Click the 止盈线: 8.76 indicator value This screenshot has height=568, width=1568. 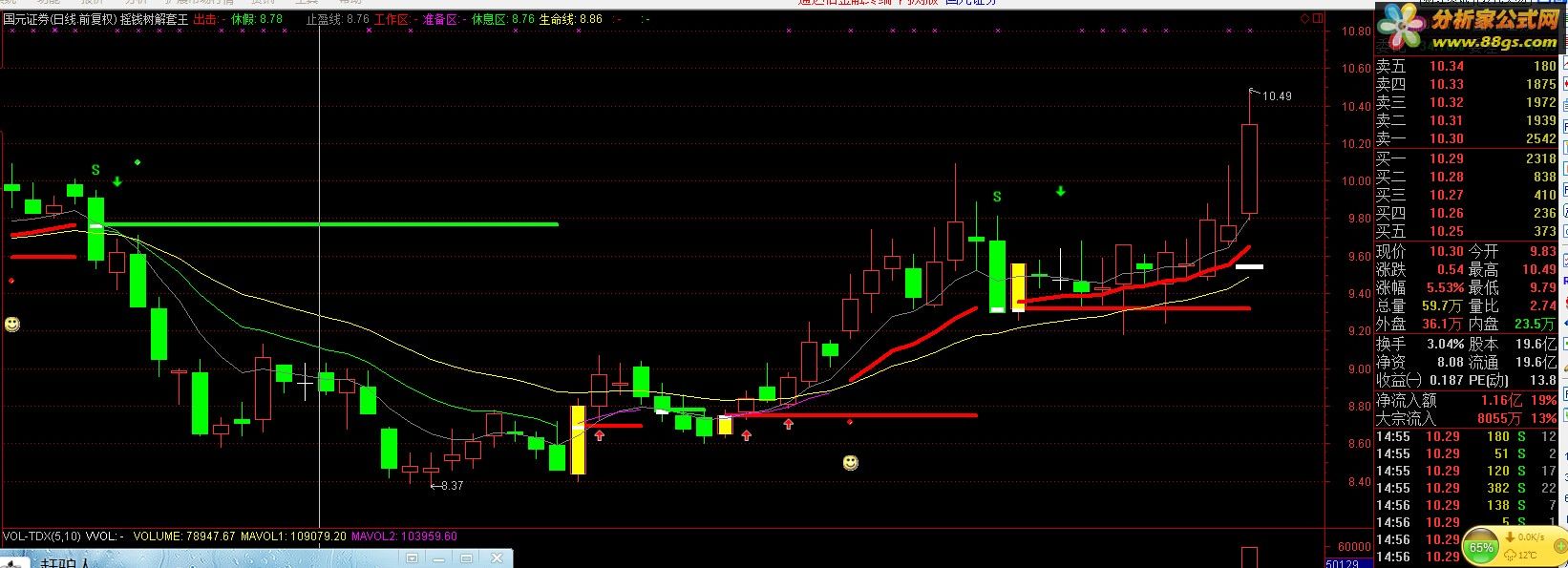[x=337, y=19]
